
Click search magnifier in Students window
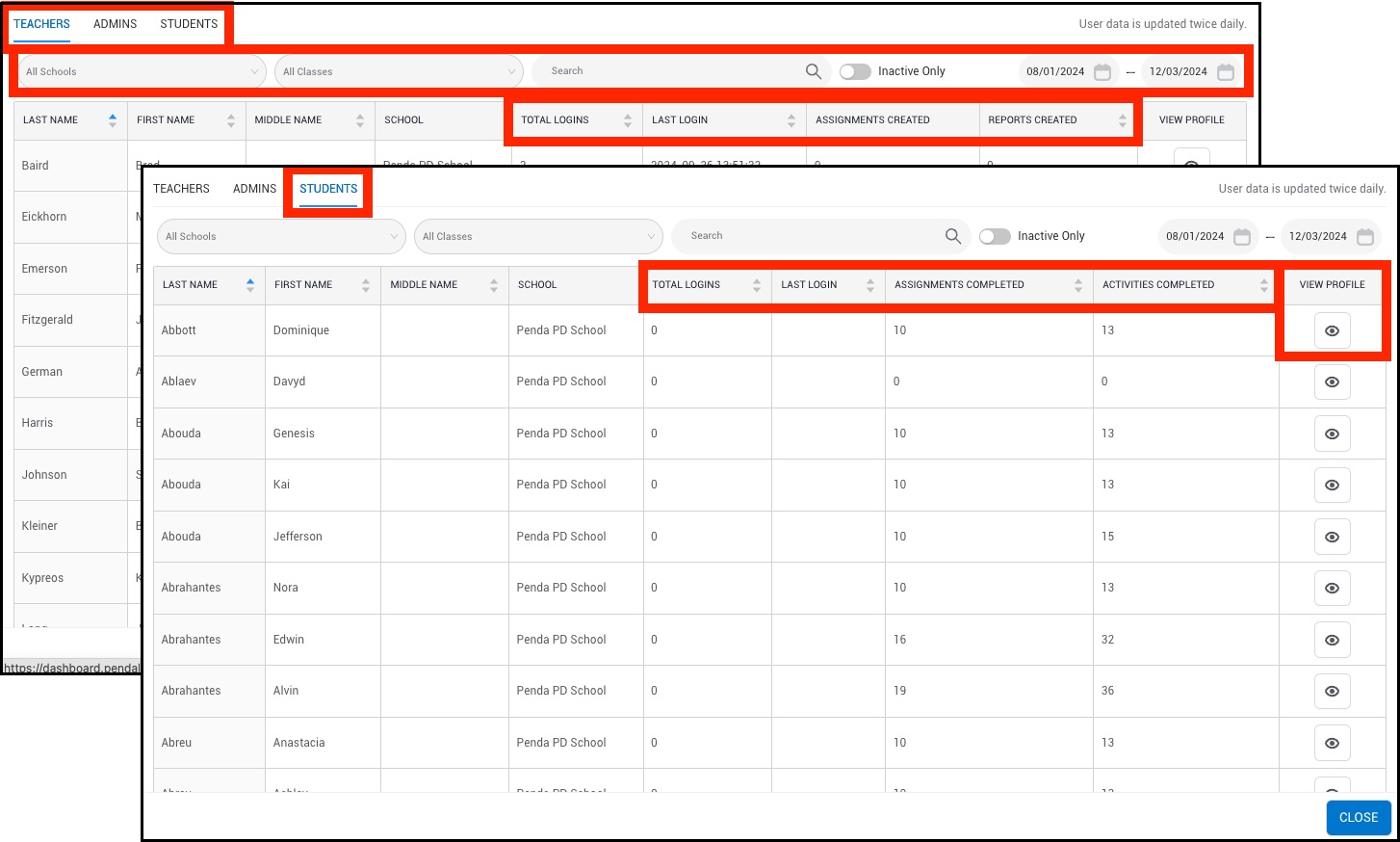point(953,236)
